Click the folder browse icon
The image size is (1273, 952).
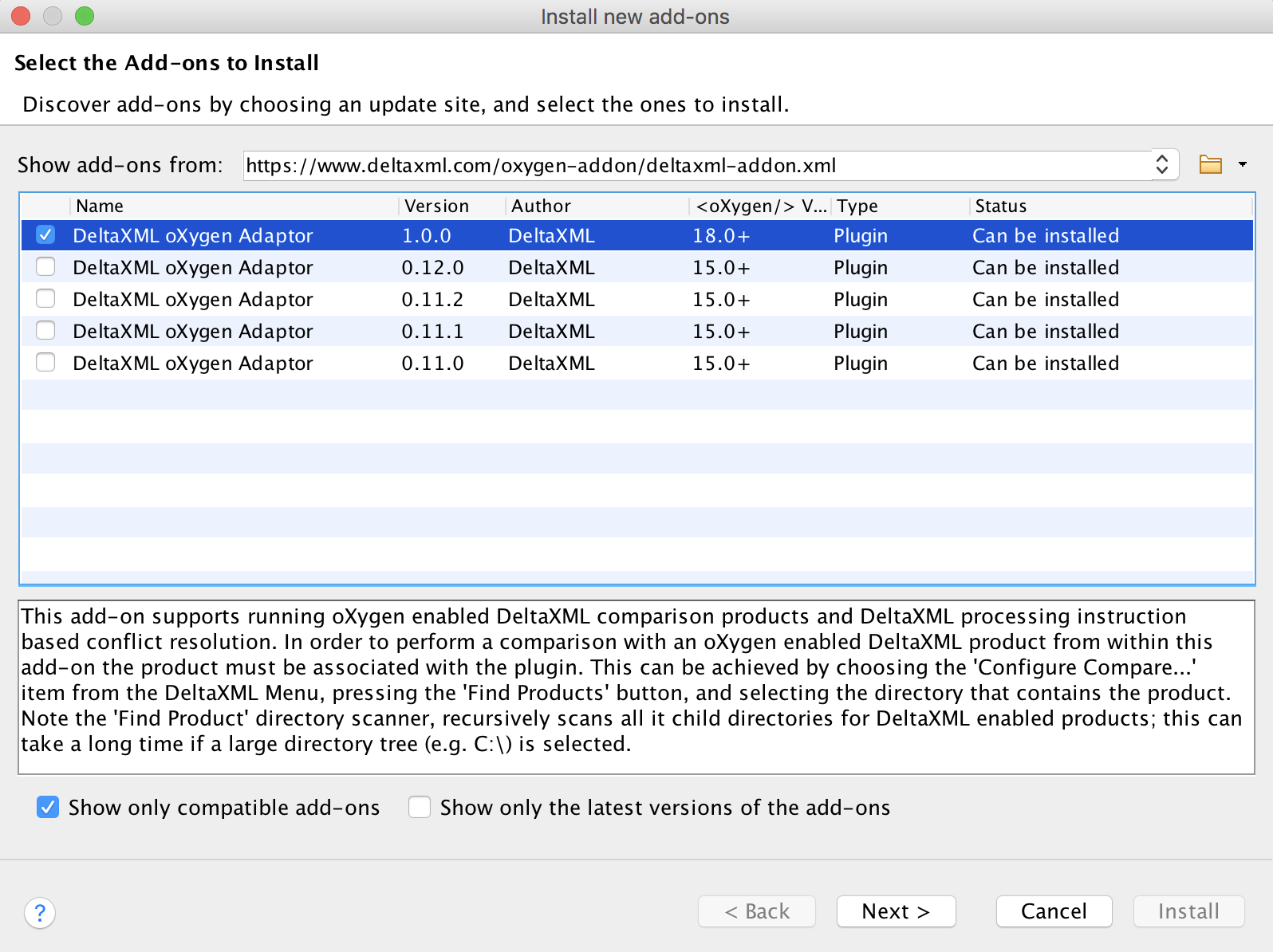(x=1210, y=165)
